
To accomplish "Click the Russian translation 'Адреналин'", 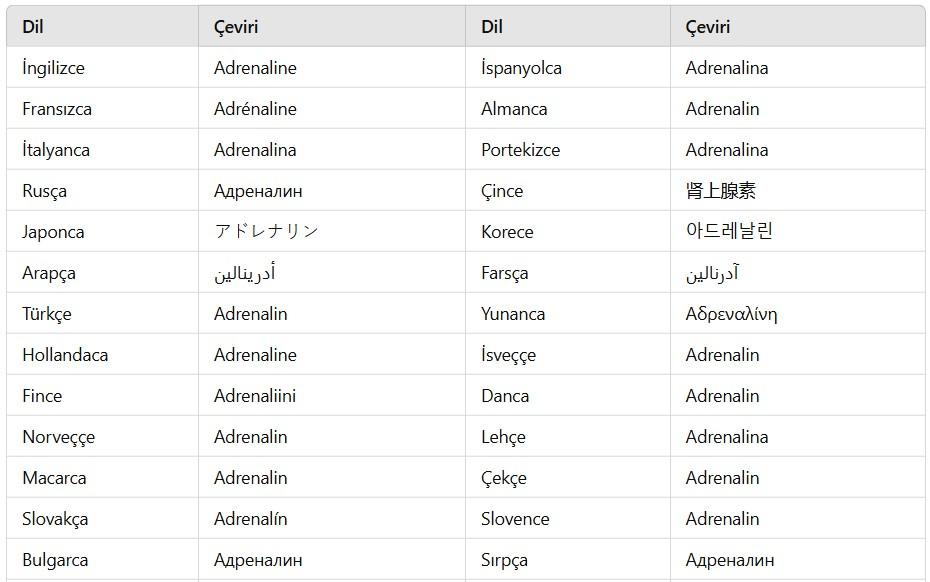I will point(258,191).
